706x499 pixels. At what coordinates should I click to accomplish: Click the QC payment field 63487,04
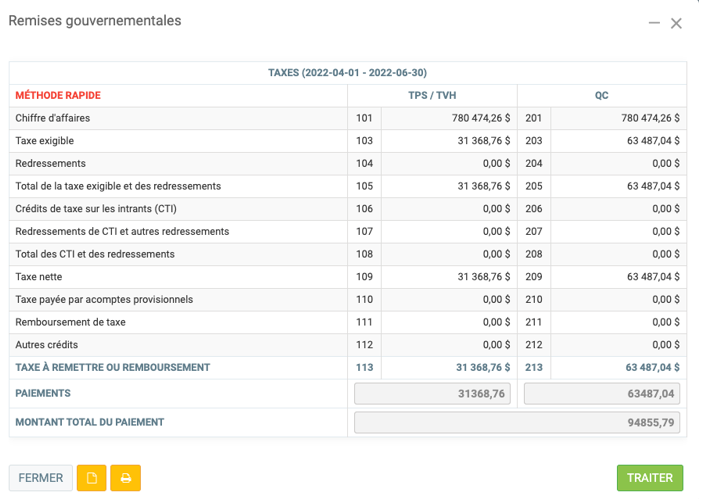[602, 394]
